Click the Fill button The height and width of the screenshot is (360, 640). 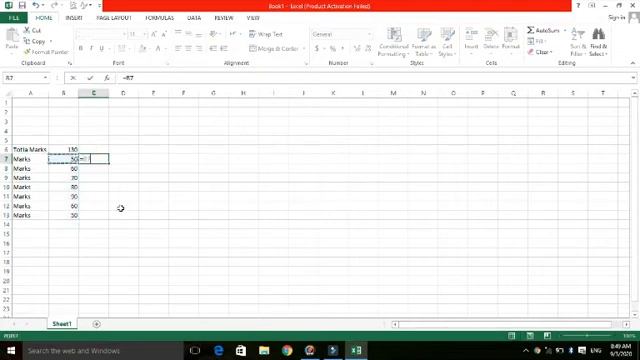pos(536,41)
